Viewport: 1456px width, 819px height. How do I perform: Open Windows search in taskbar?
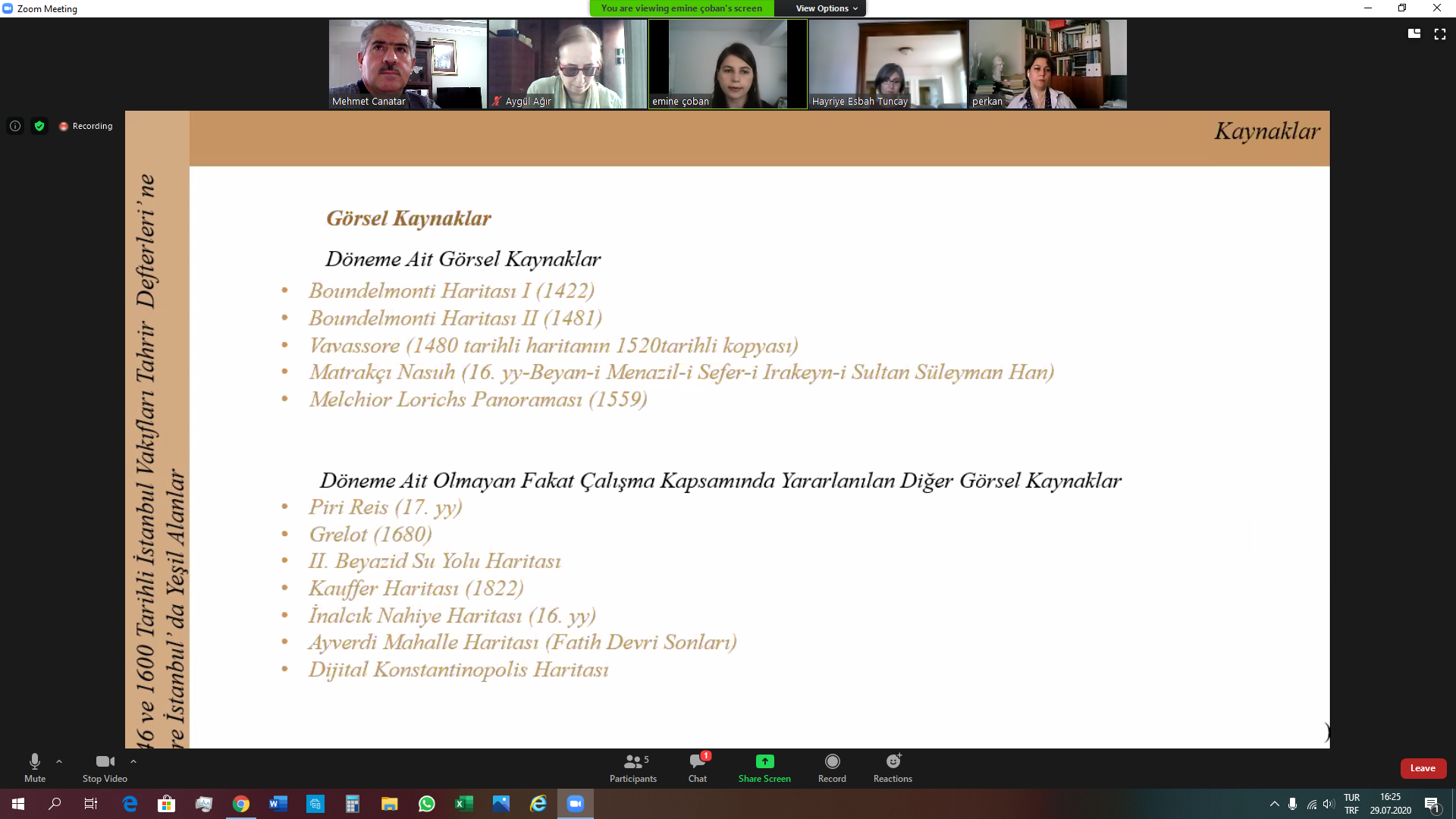pyautogui.click(x=55, y=804)
